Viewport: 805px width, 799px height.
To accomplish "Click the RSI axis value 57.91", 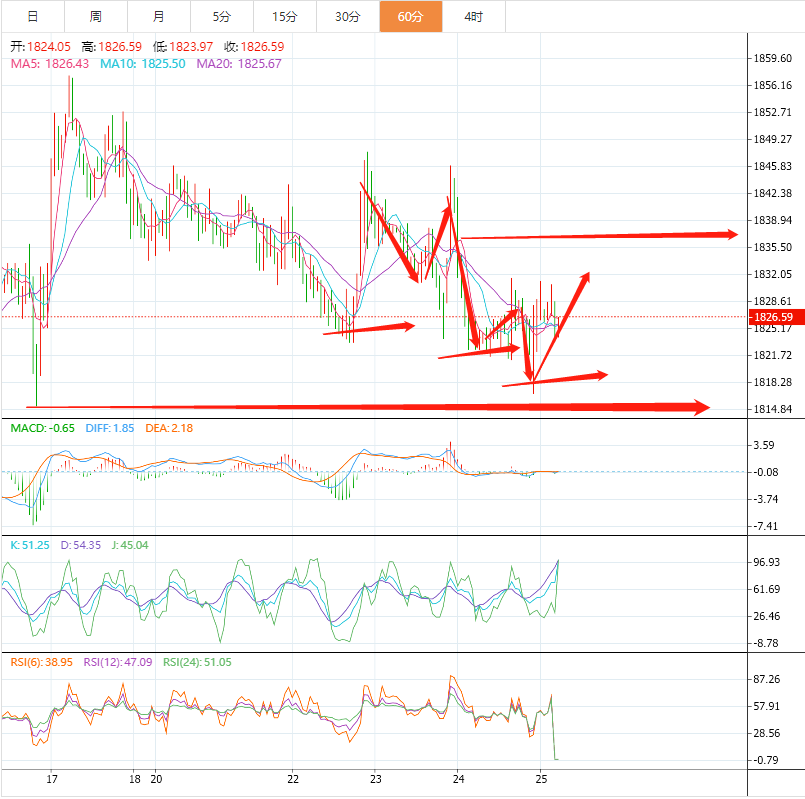I will click(766, 707).
